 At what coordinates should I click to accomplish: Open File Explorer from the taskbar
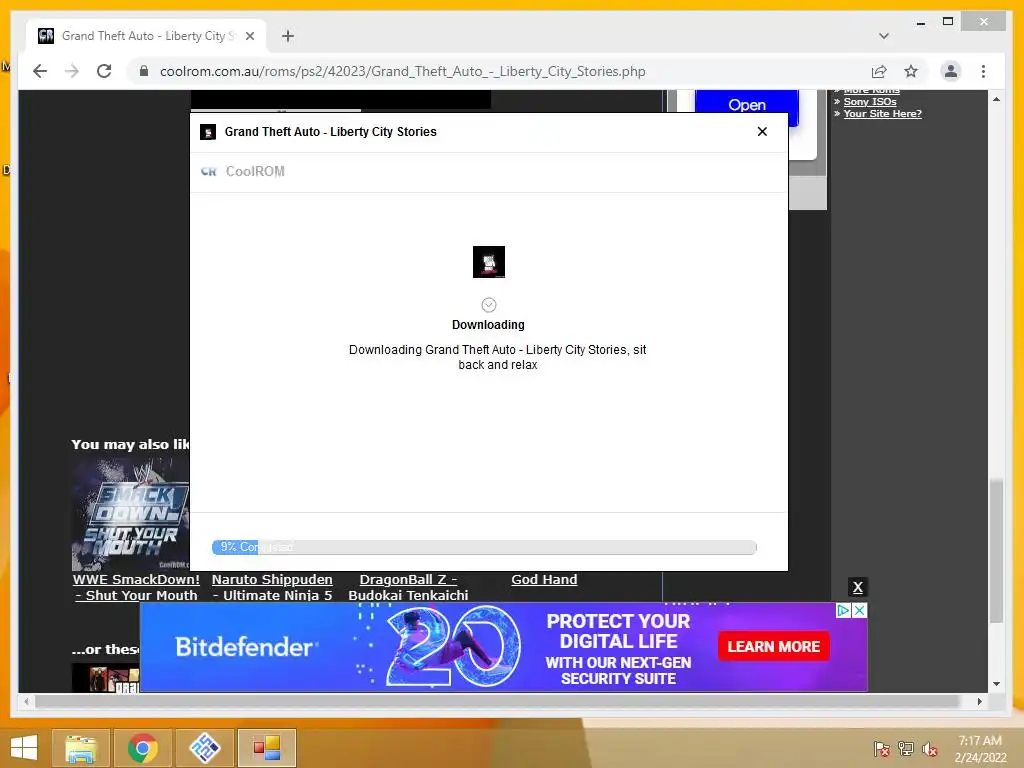pos(81,748)
